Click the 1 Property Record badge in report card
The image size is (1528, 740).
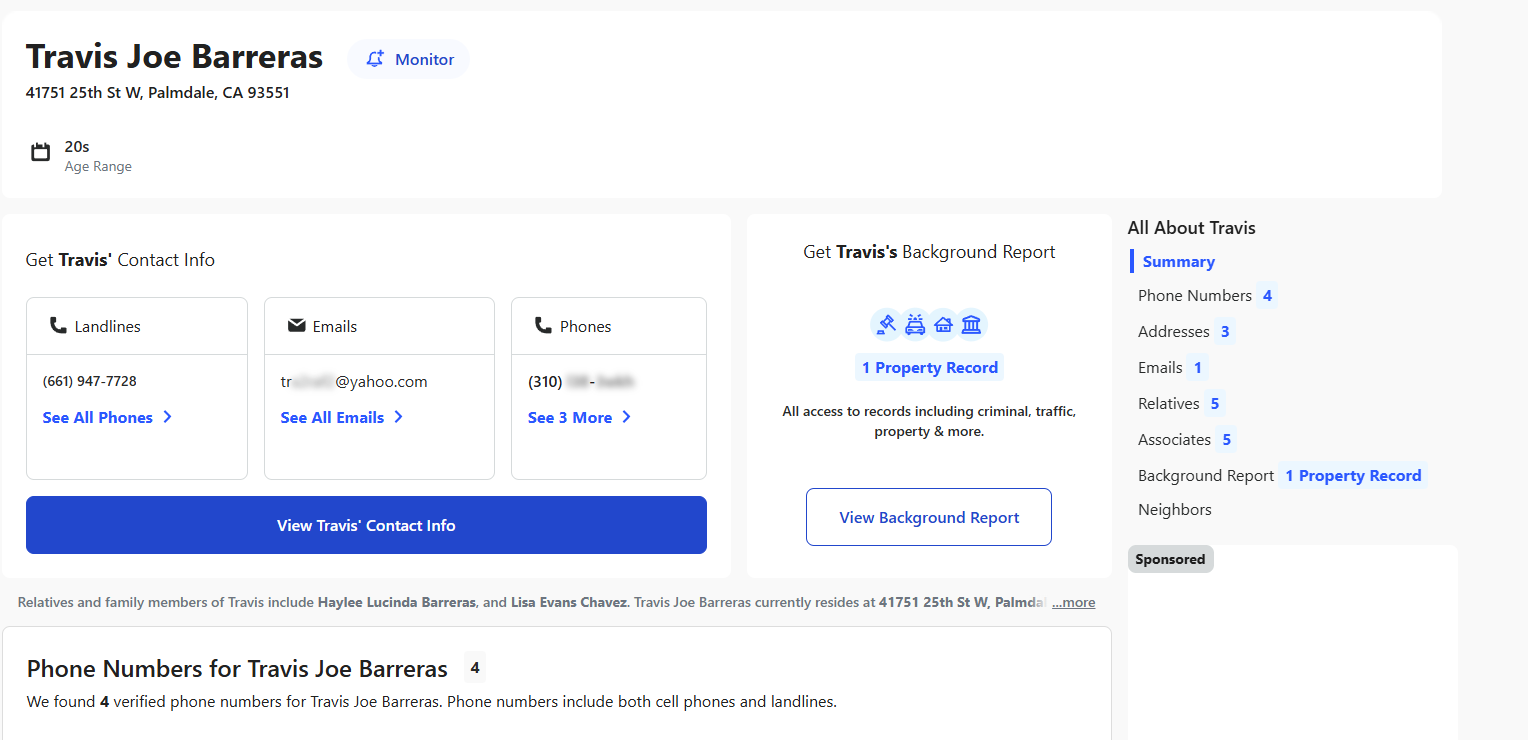tap(929, 368)
